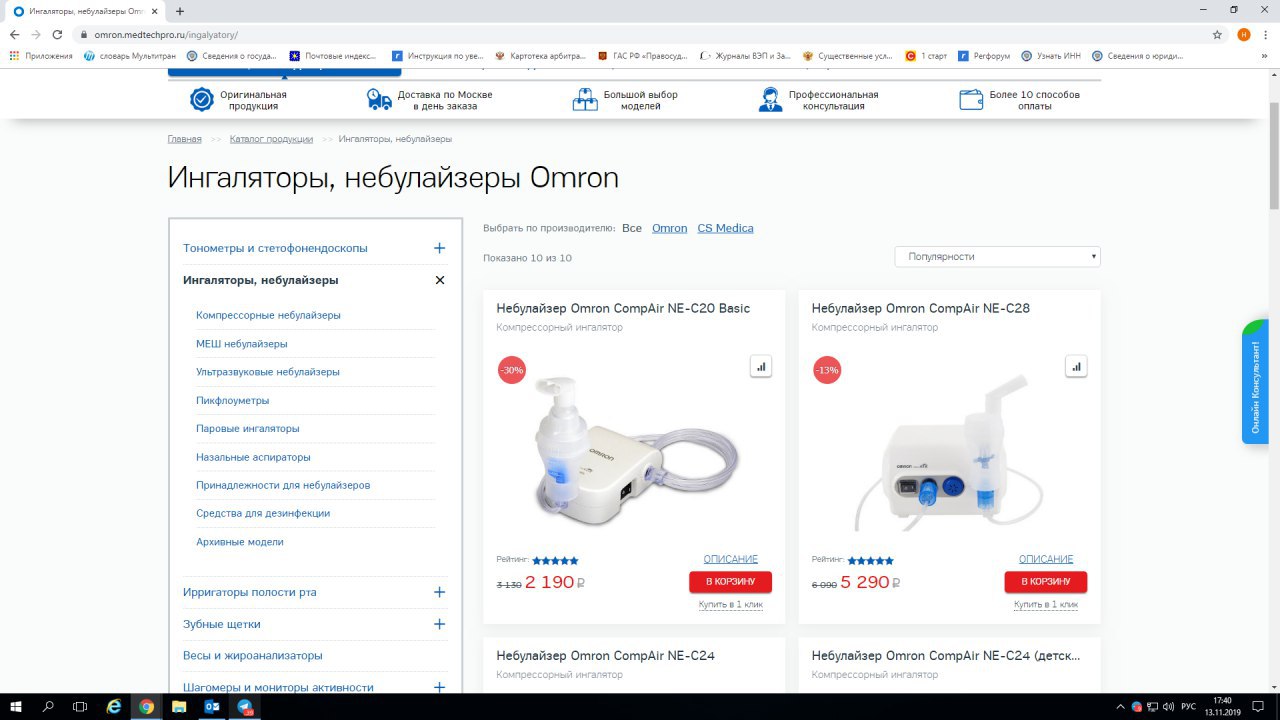Add NE-C28 to comparison chart icon
The height and width of the screenshot is (720, 1280).
click(1076, 367)
